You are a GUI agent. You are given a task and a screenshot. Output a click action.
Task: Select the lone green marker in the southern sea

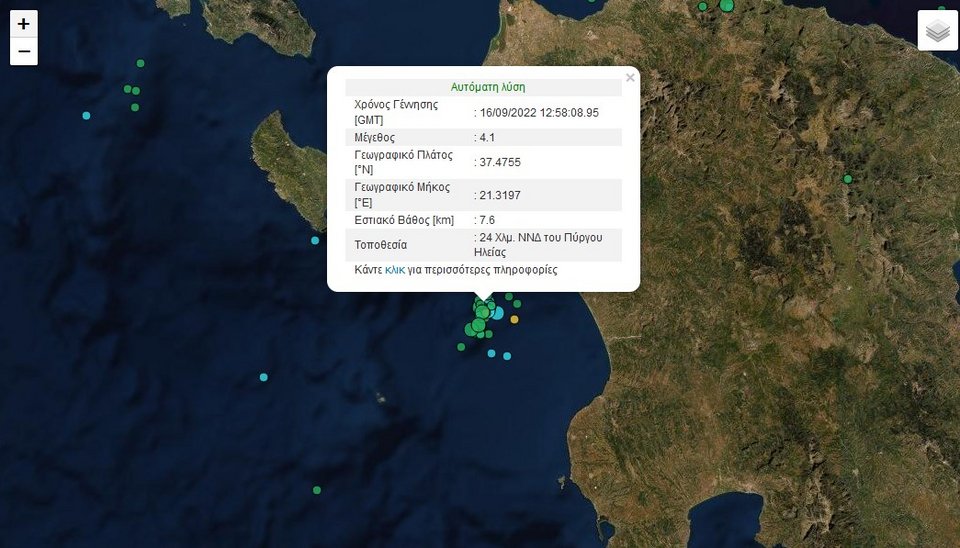coord(317,490)
